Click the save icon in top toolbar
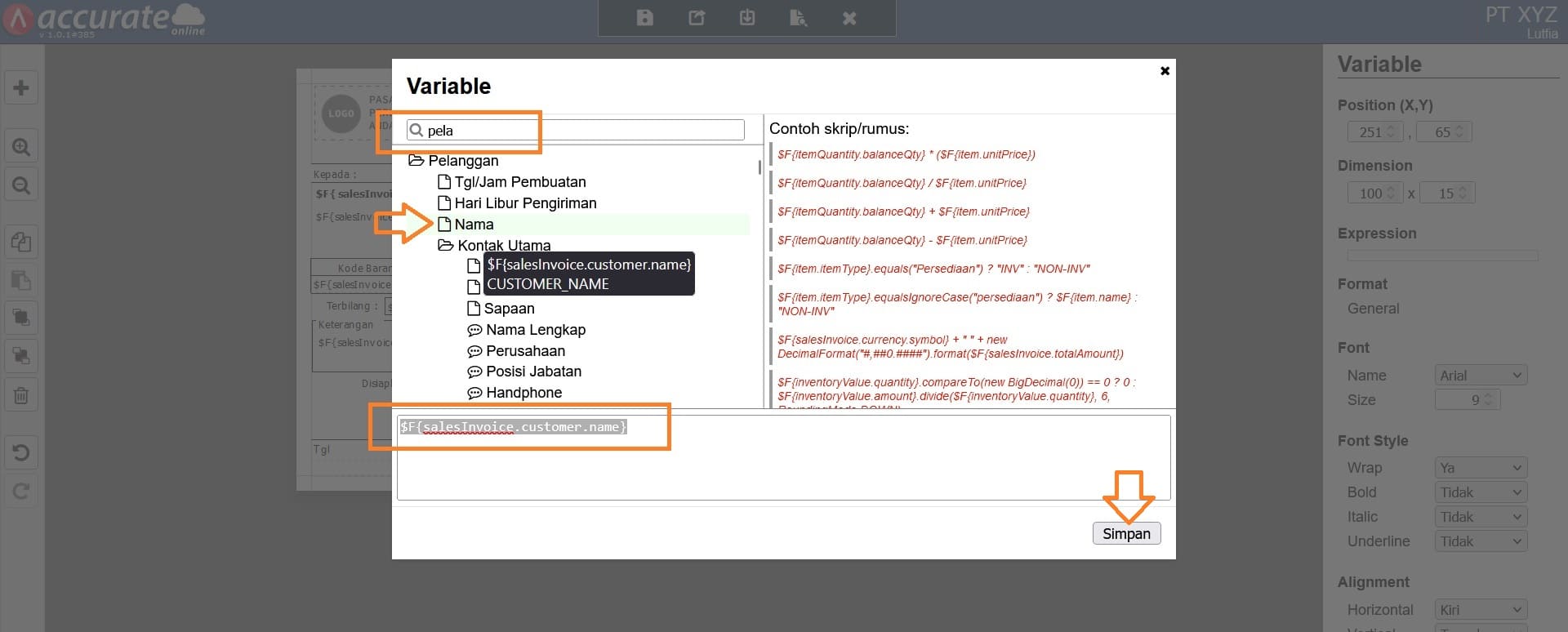 (x=644, y=18)
